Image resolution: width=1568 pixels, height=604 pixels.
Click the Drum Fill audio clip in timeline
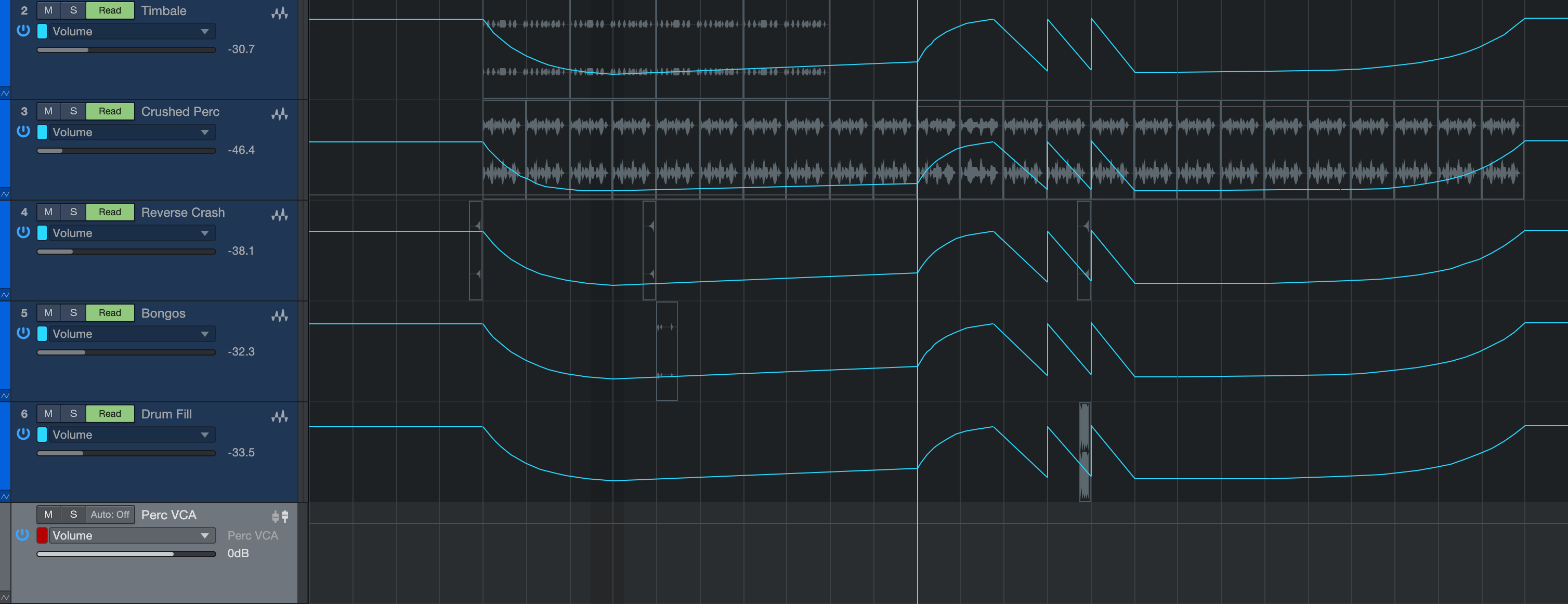pyautogui.click(x=1084, y=452)
